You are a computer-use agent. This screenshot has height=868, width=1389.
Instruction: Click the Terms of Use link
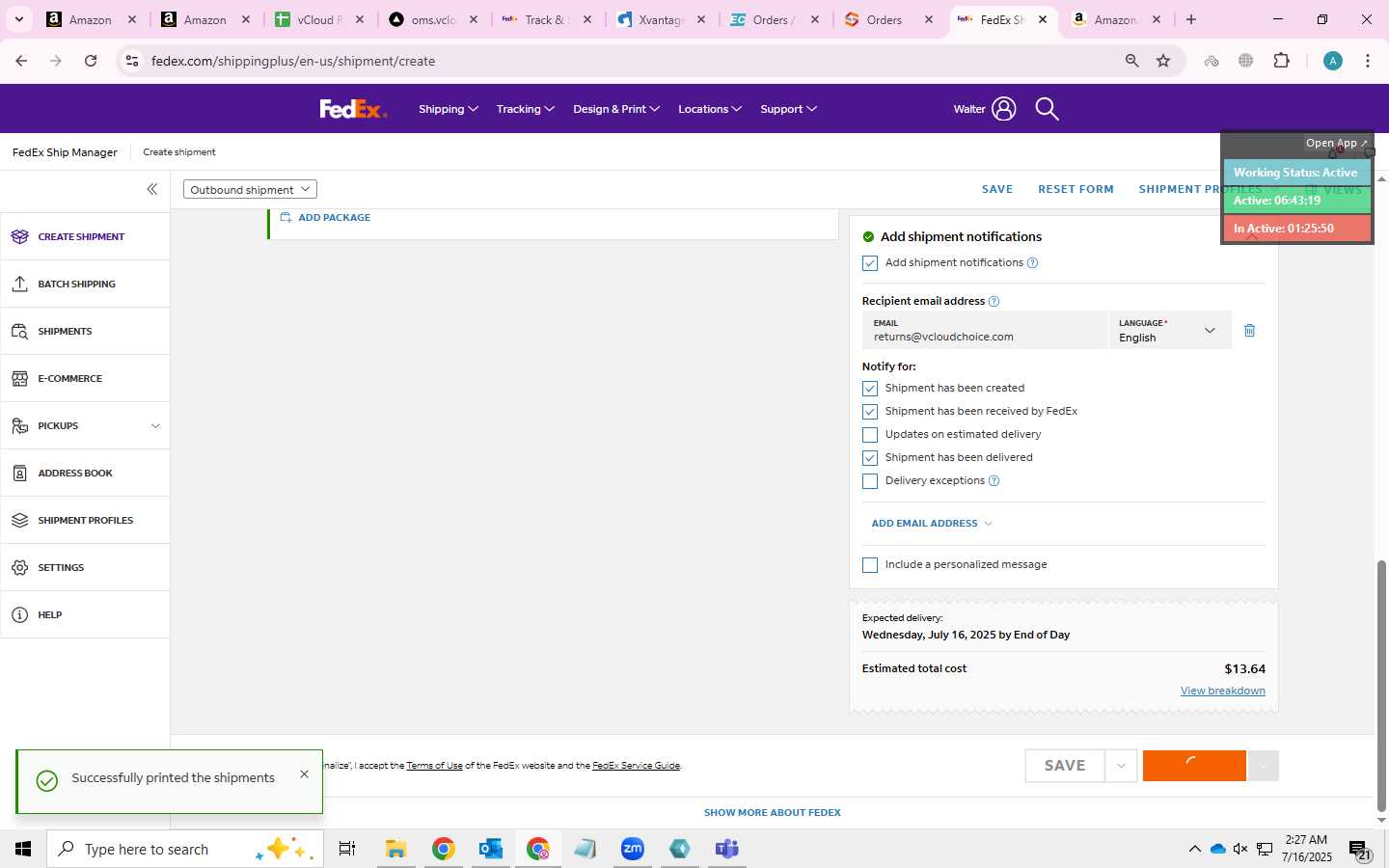[434, 766]
